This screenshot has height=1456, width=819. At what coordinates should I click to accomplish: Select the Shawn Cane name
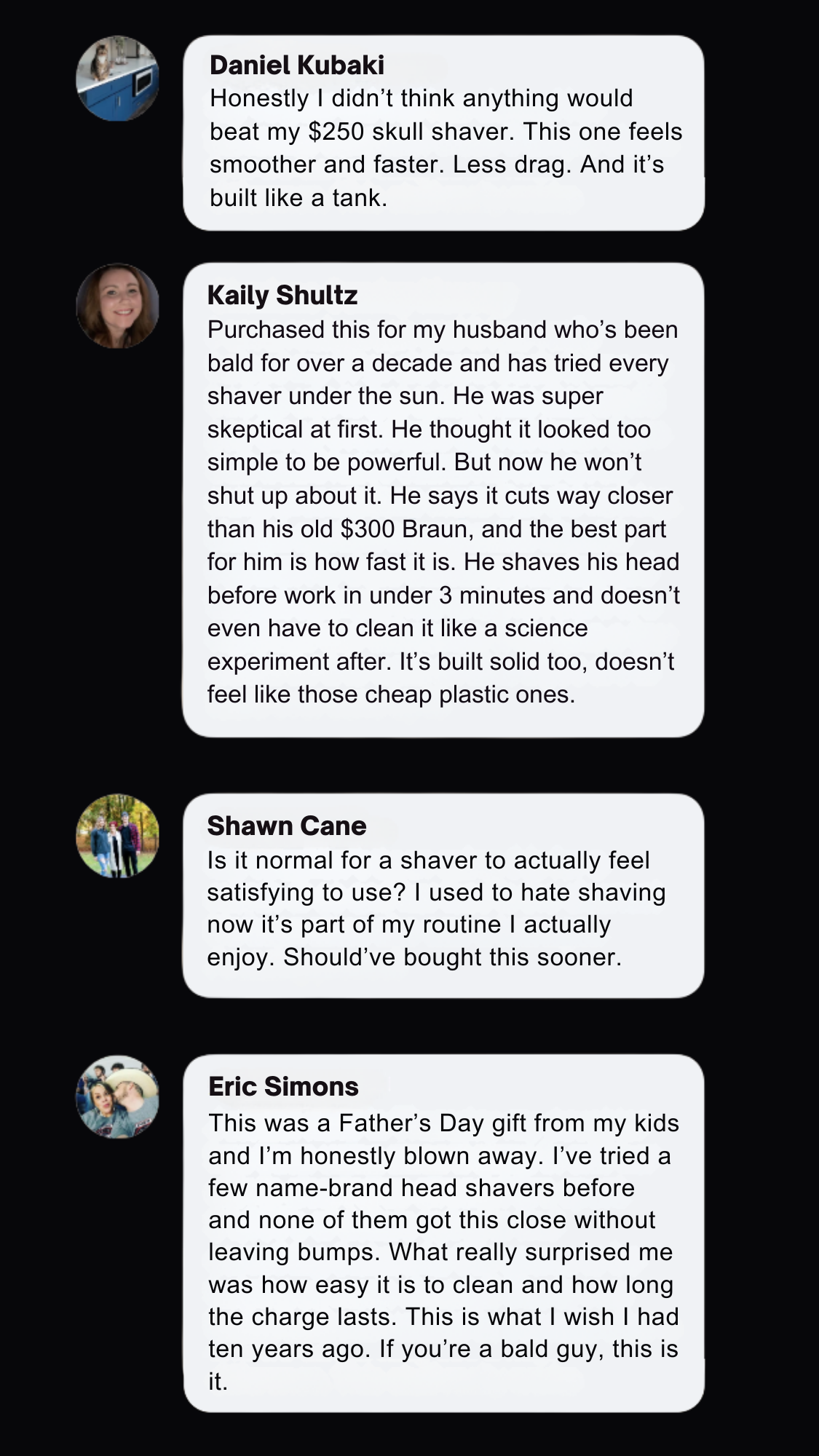click(x=287, y=826)
